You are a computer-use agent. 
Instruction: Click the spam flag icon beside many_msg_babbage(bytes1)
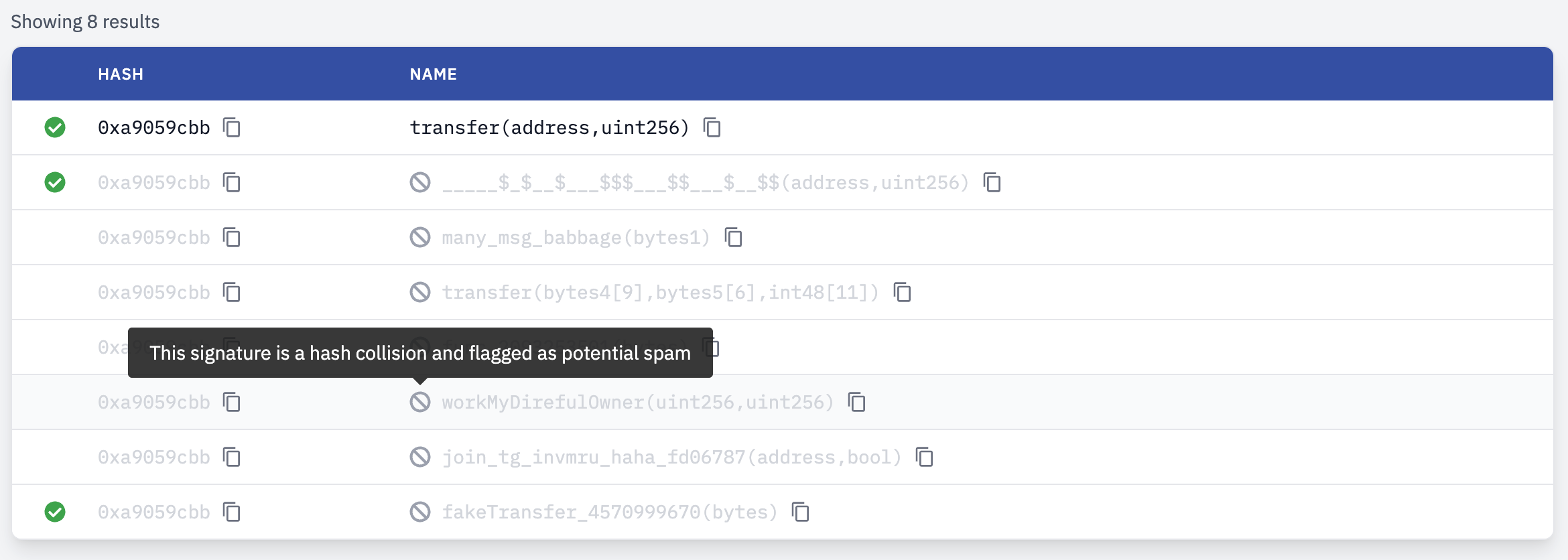420,237
